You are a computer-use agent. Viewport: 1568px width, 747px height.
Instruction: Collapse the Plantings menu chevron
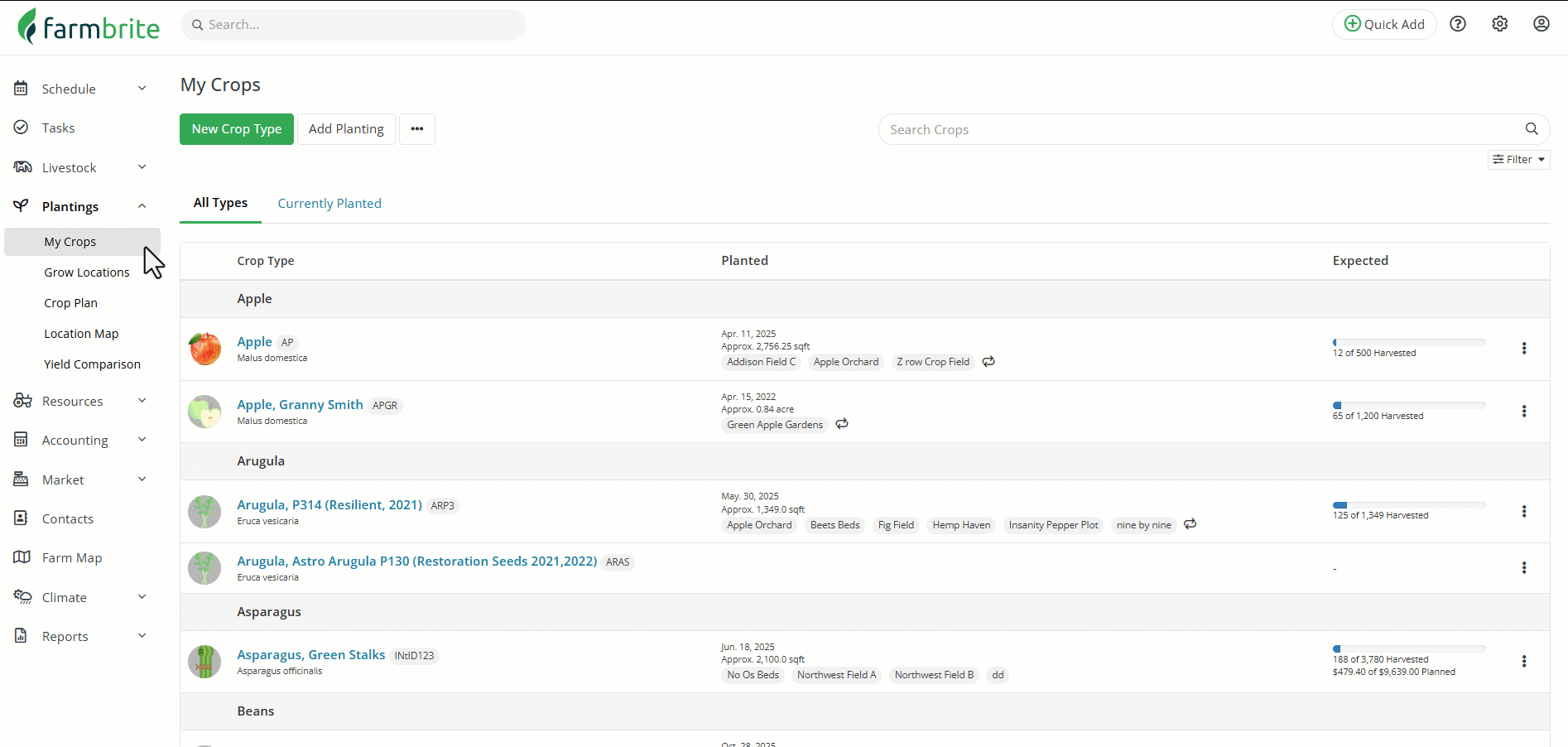(142, 206)
